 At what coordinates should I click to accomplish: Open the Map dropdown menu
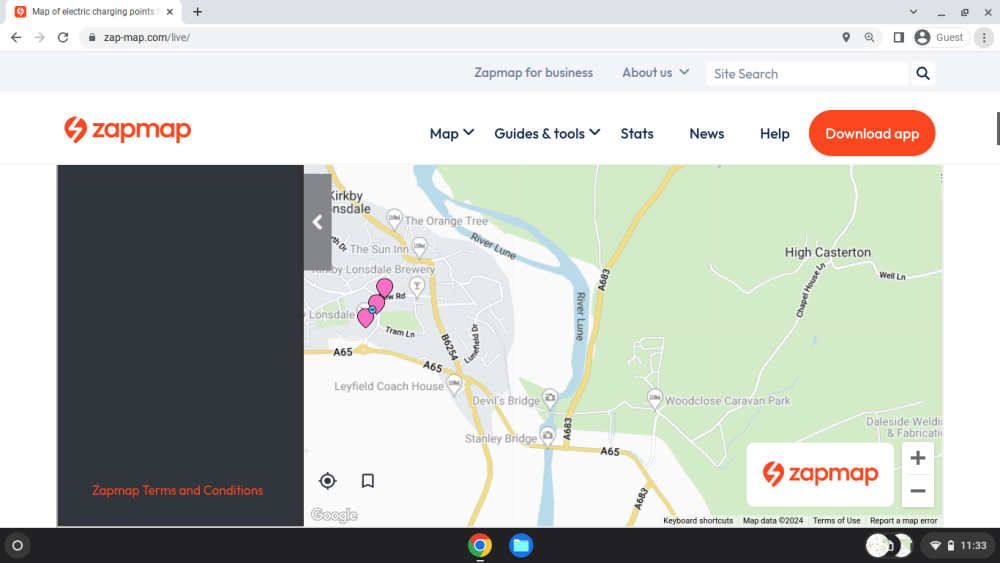tap(452, 133)
